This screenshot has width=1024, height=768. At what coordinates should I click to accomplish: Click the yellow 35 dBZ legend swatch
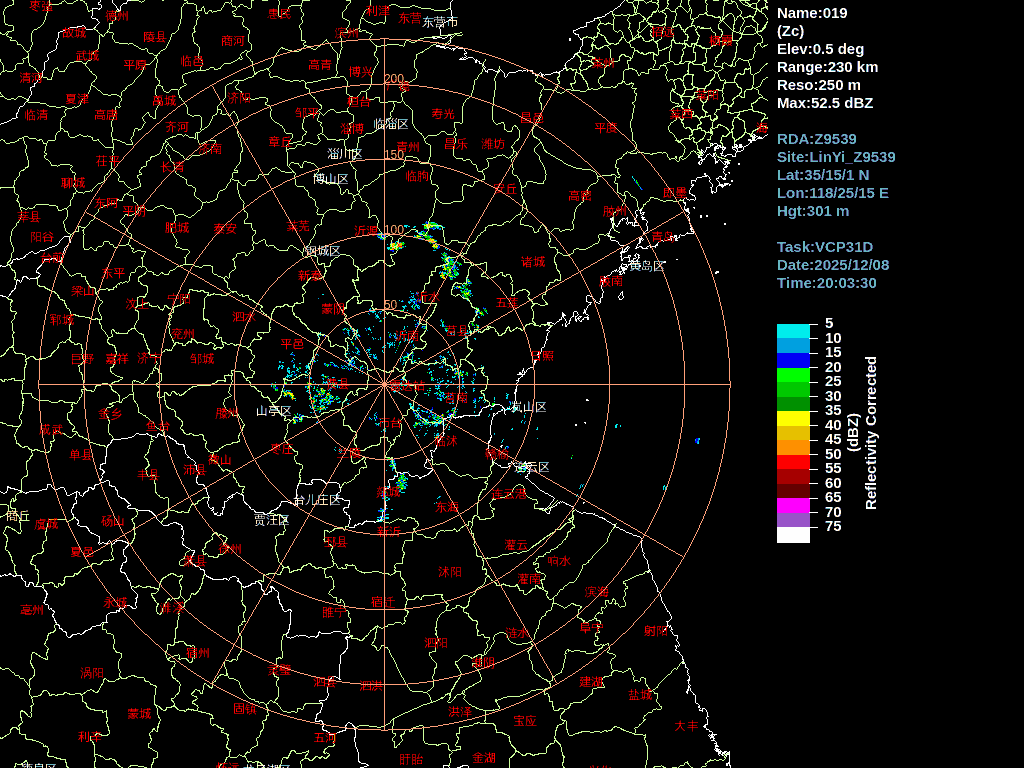[x=793, y=418]
